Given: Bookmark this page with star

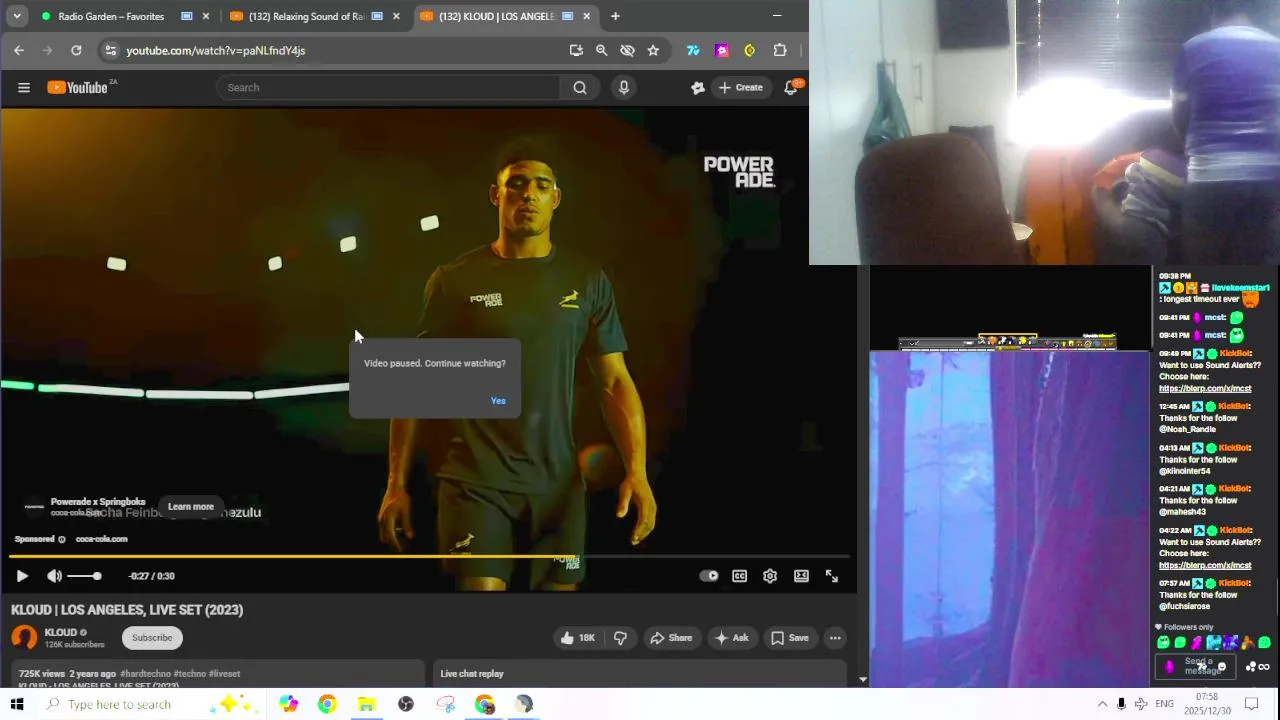Looking at the screenshot, I should pyautogui.click(x=653, y=50).
